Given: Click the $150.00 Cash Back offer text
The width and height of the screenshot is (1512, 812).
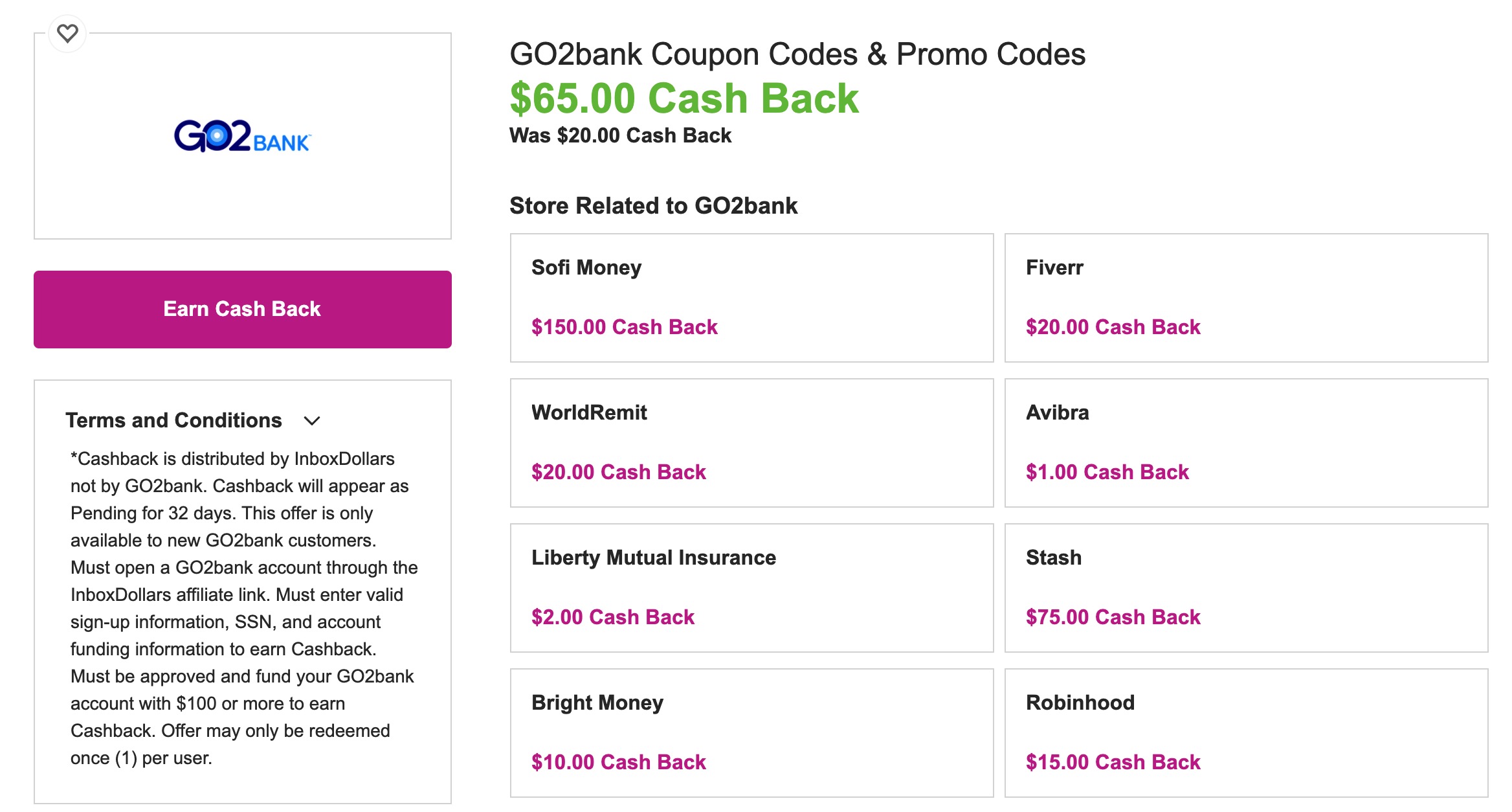Looking at the screenshot, I should (x=625, y=327).
